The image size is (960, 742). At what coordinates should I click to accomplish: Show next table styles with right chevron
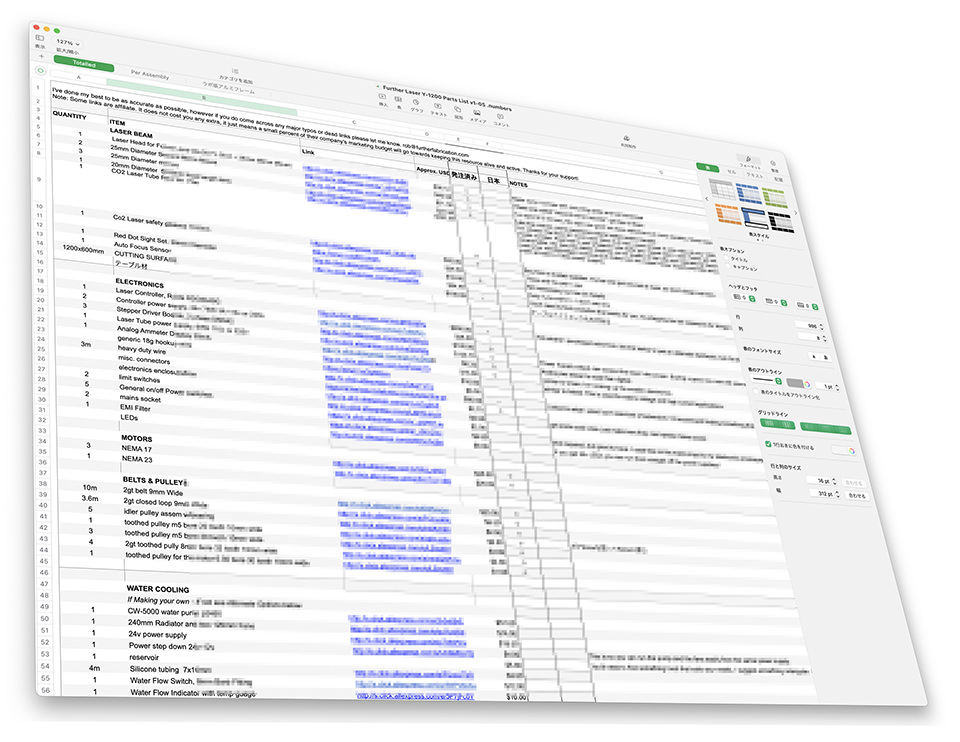point(795,213)
